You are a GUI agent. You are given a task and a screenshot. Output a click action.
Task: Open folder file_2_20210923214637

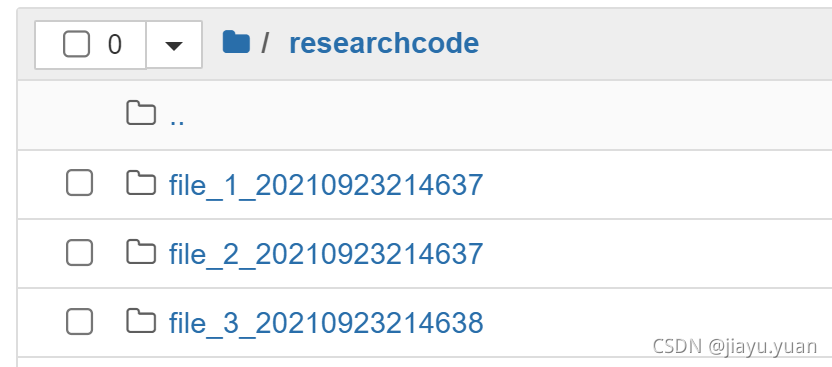[x=326, y=254]
